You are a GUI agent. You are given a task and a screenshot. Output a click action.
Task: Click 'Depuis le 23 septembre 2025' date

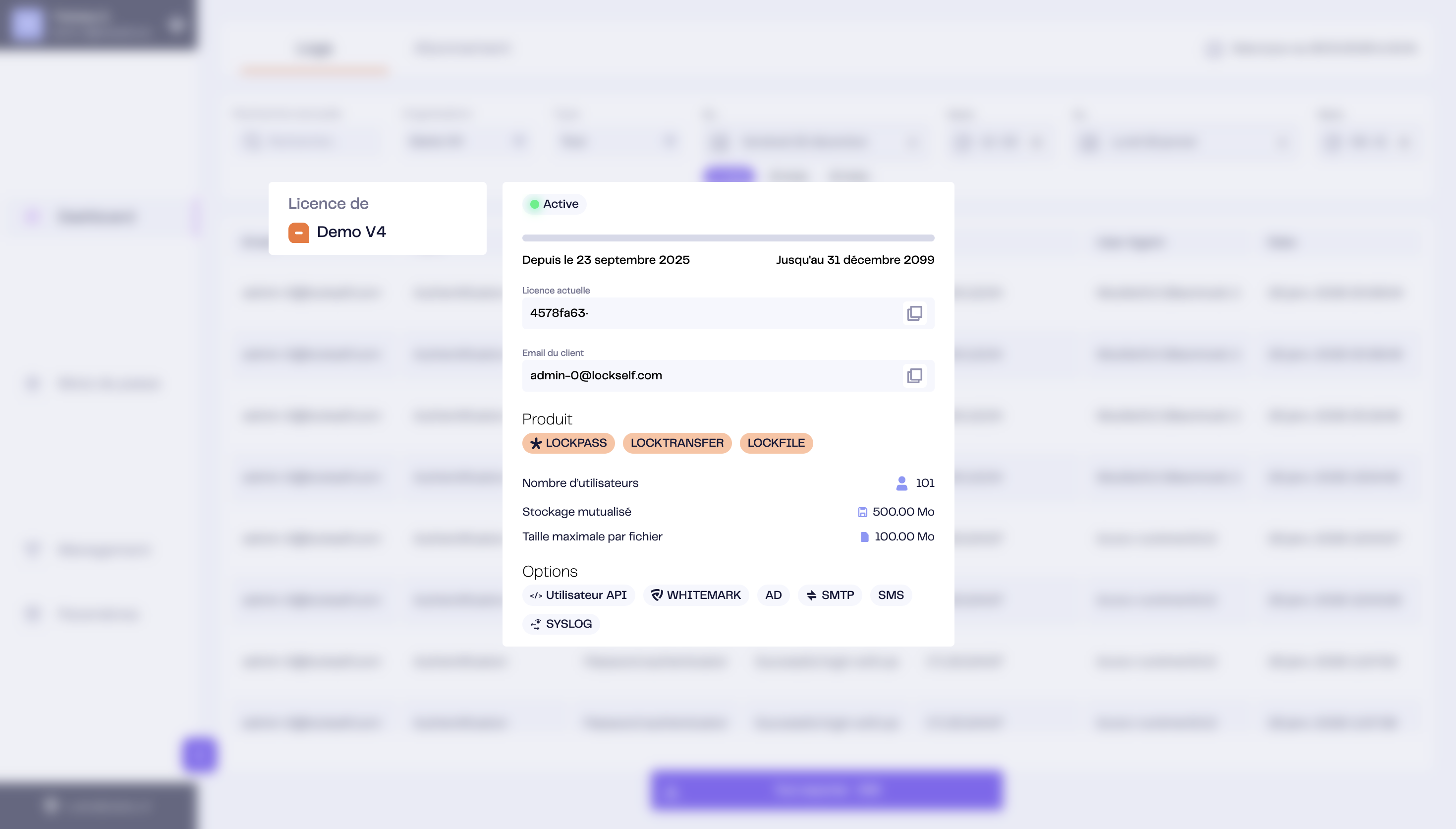click(x=606, y=260)
